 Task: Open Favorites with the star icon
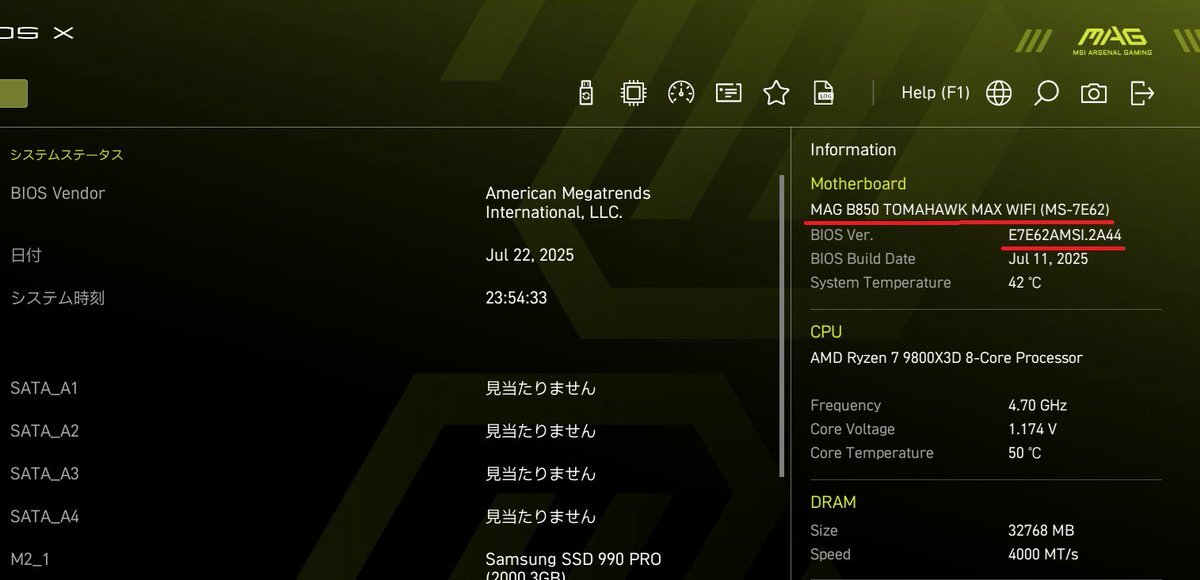tap(776, 93)
